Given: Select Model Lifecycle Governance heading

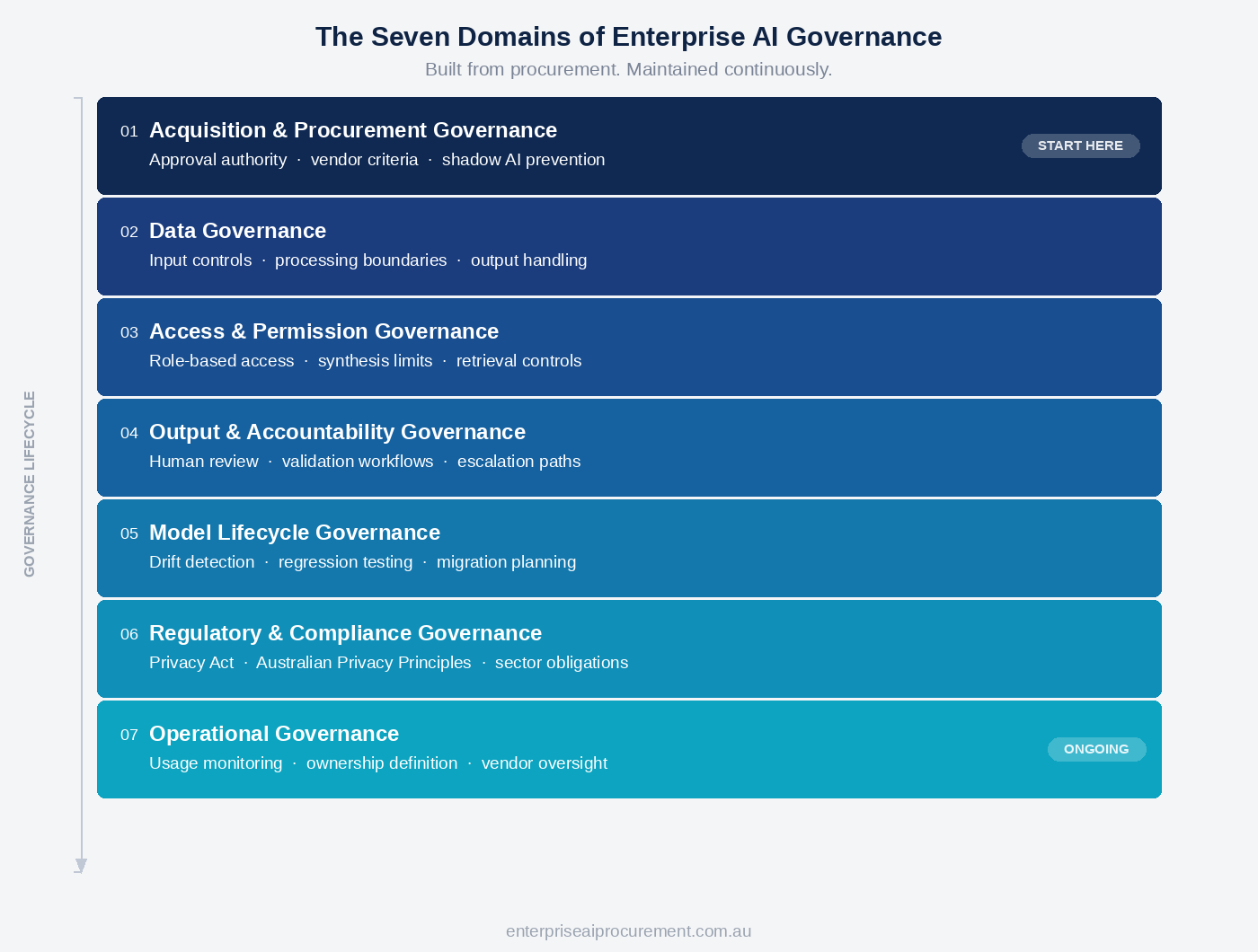Looking at the screenshot, I should [294, 533].
